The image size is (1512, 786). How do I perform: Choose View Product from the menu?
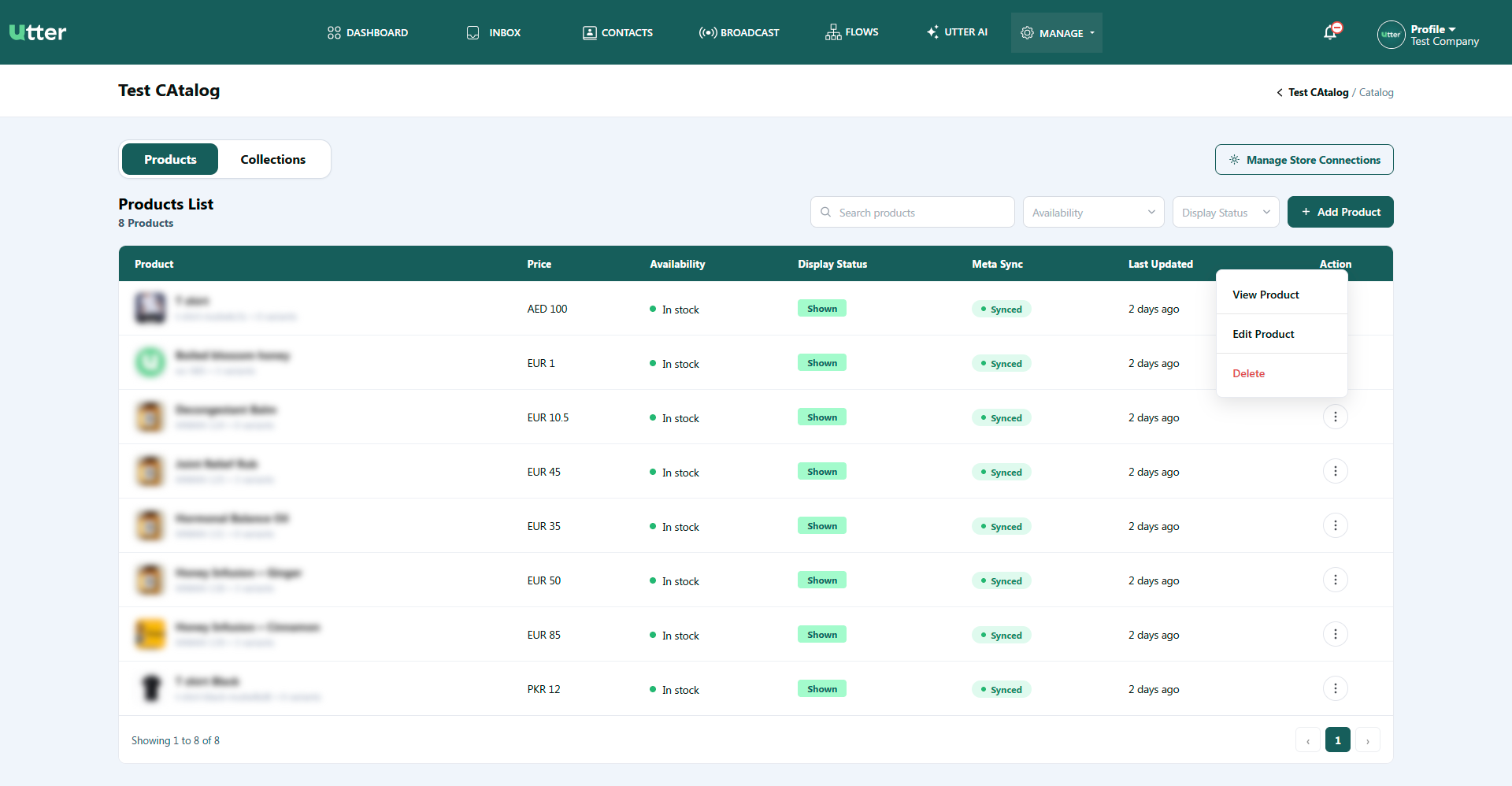click(1281, 295)
